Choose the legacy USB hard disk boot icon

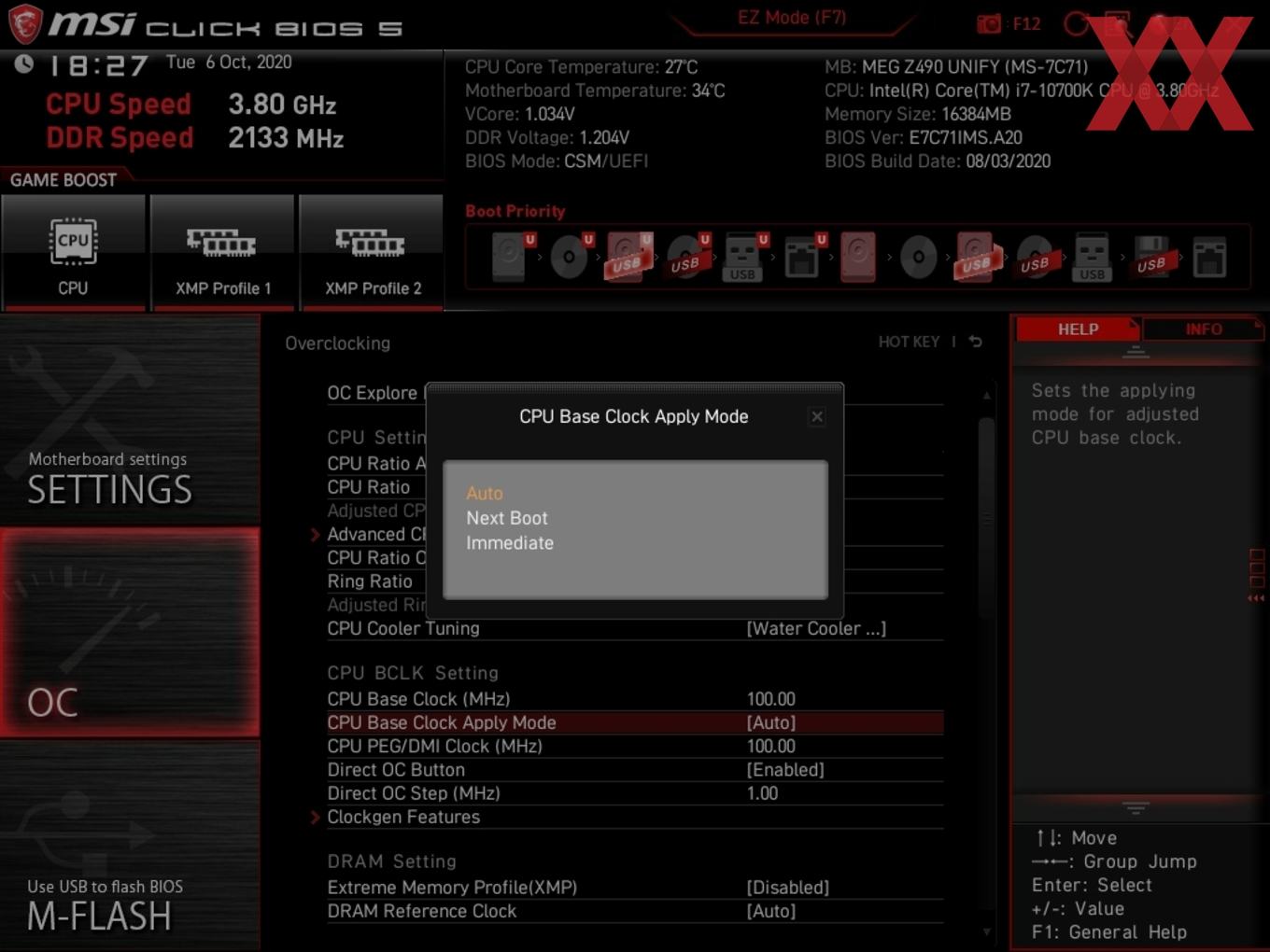(977, 257)
